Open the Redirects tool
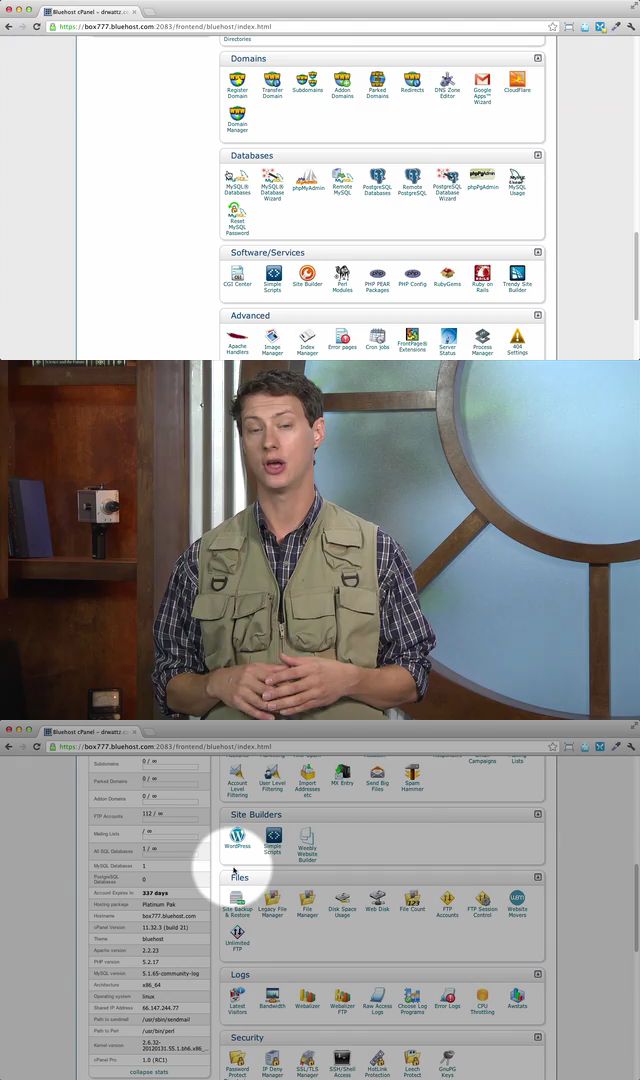Image resolution: width=640 pixels, height=1080 pixels. 412,82
